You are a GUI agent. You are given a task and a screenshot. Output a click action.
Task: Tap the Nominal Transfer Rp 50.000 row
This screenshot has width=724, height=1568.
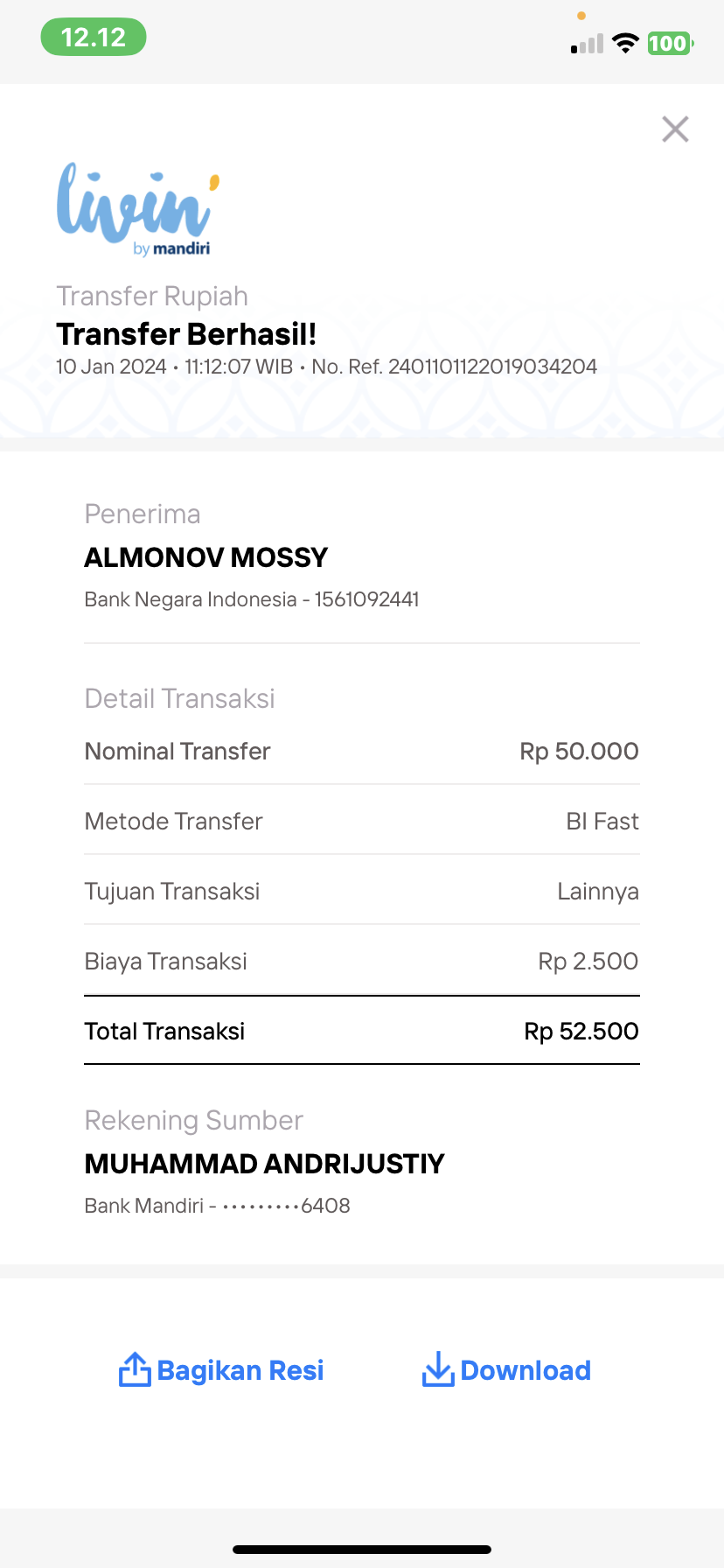pos(362,751)
